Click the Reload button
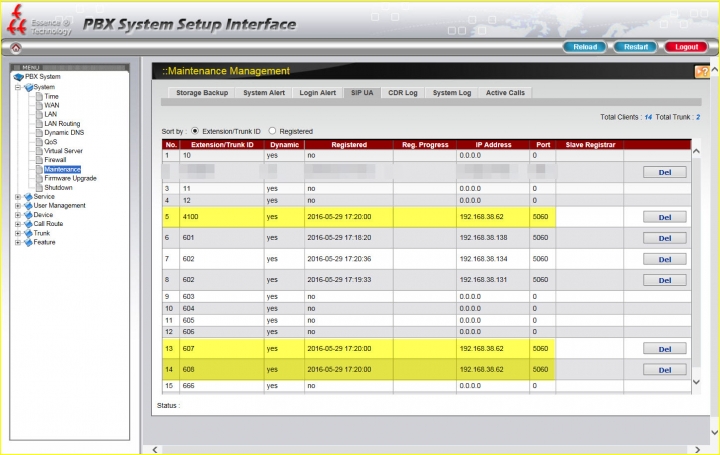Image resolution: width=720 pixels, height=455 pixels. pos(585,47)
